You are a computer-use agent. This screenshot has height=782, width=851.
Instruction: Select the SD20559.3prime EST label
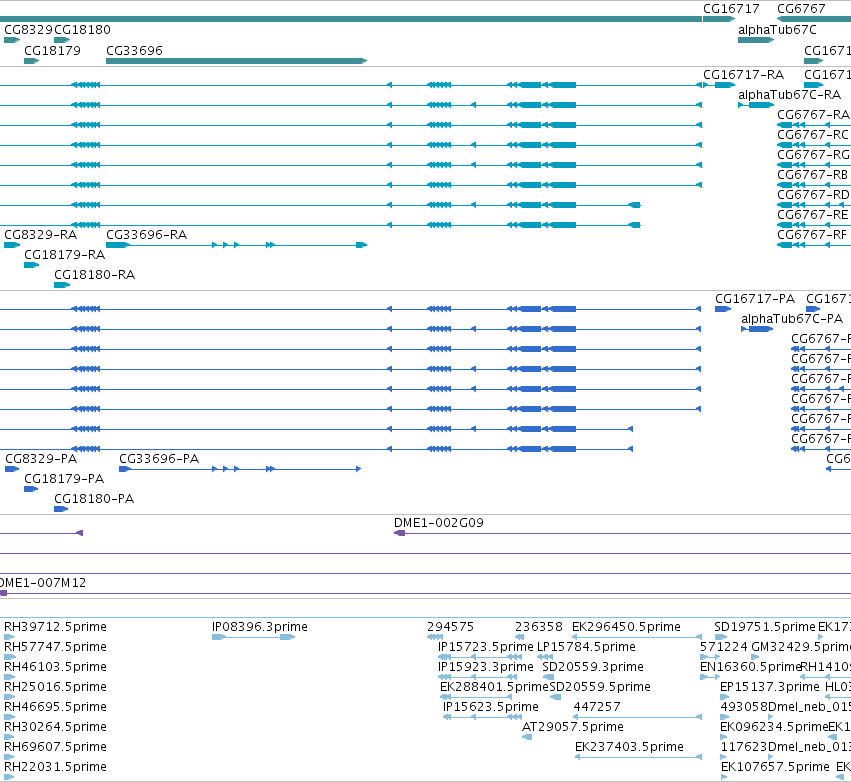coord(593,666)
